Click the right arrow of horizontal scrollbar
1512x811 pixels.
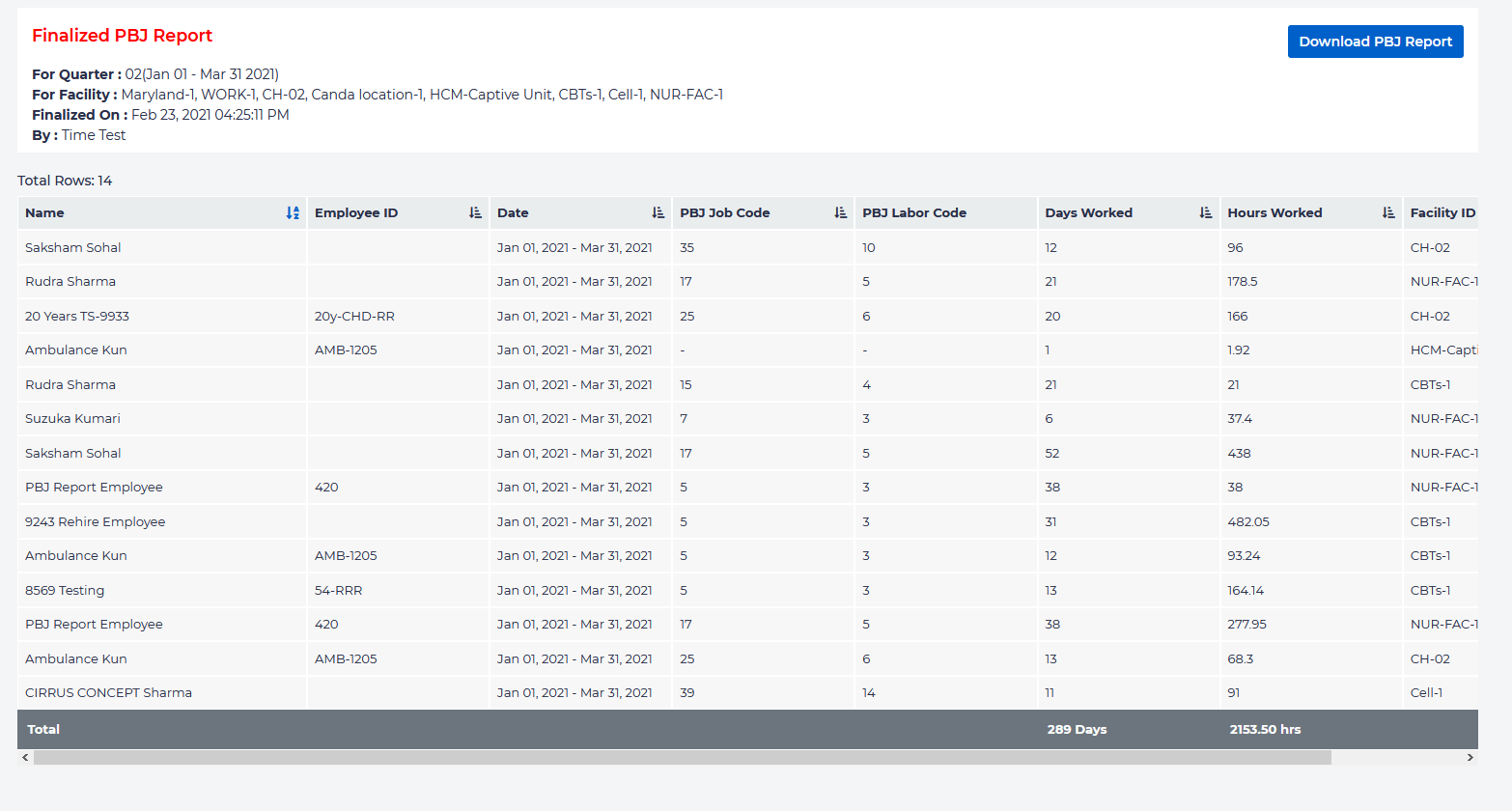pyautogui.click(x=1470, y=758)
